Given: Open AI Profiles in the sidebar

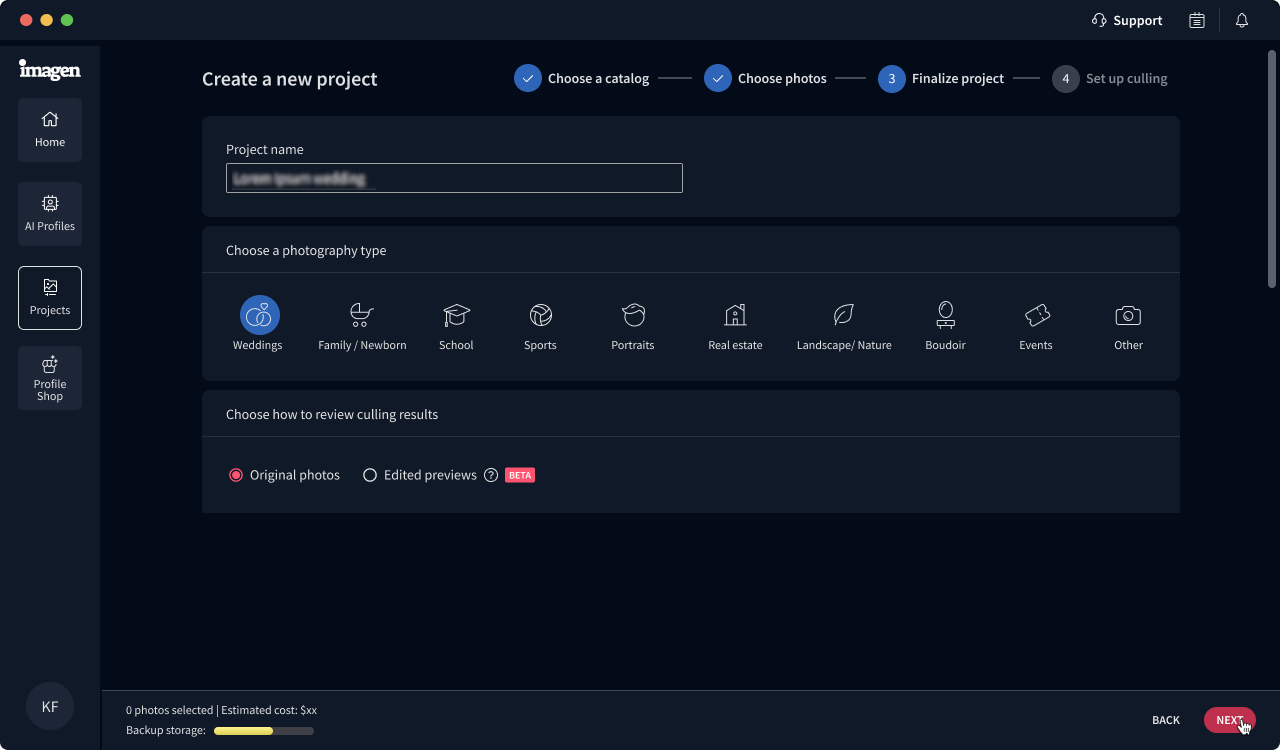Looking at the screenshot, I should coord(50,214).
